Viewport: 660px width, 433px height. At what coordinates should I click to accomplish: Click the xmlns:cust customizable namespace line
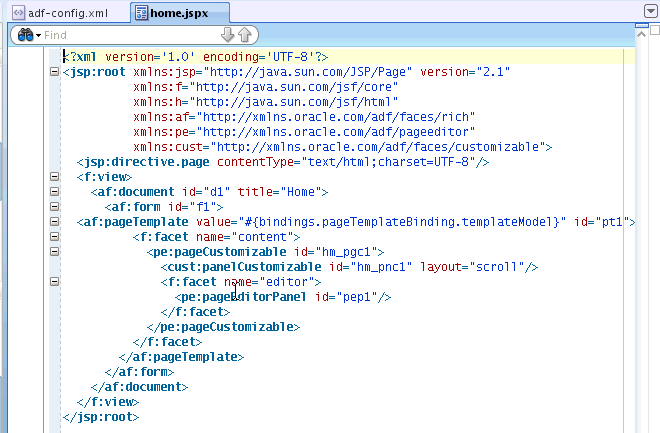[x=343, y=147]
